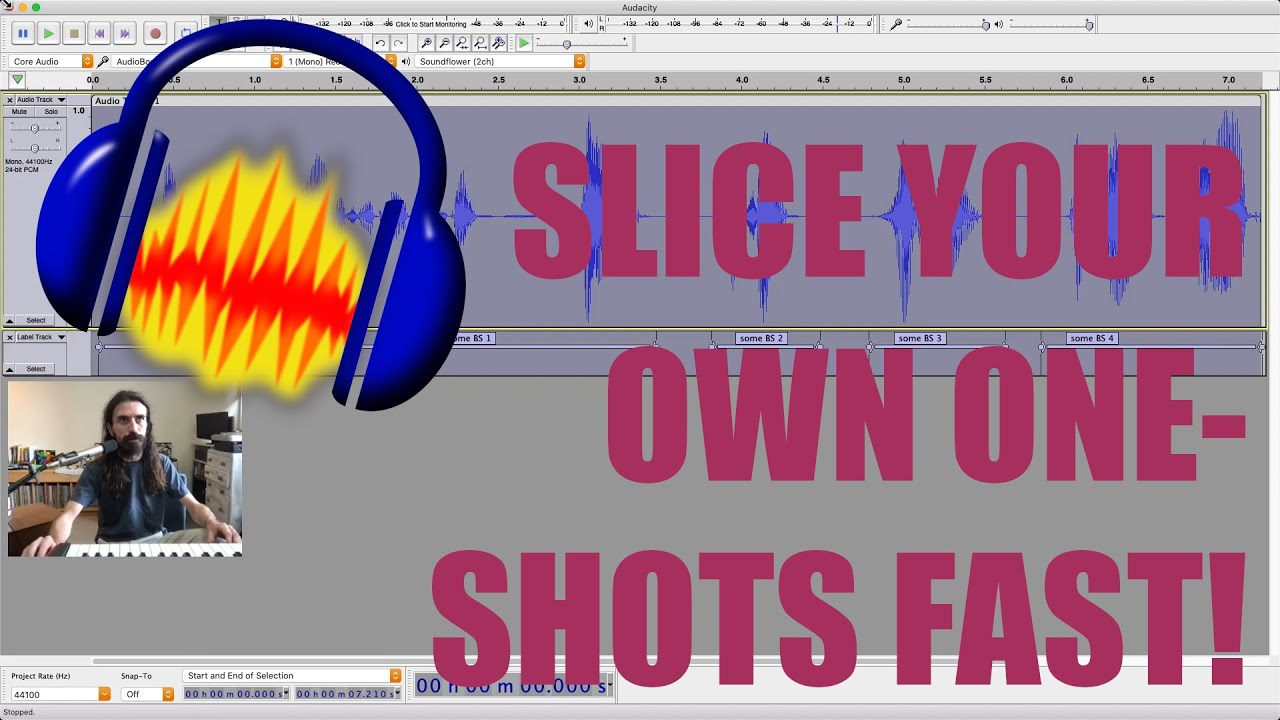
Task: Click the Zoom Out magnifier icon
Action: pos(444,43)
